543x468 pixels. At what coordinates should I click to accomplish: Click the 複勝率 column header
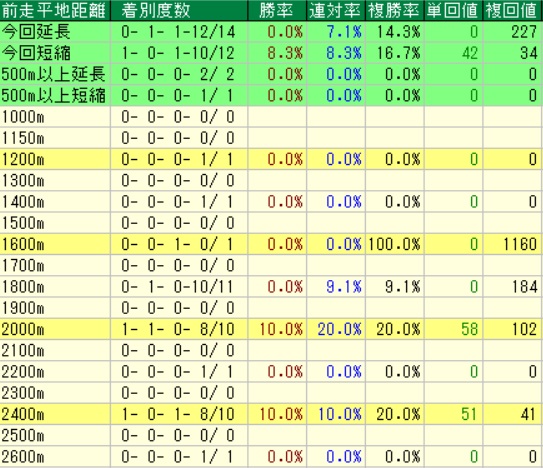click(395, 11)
